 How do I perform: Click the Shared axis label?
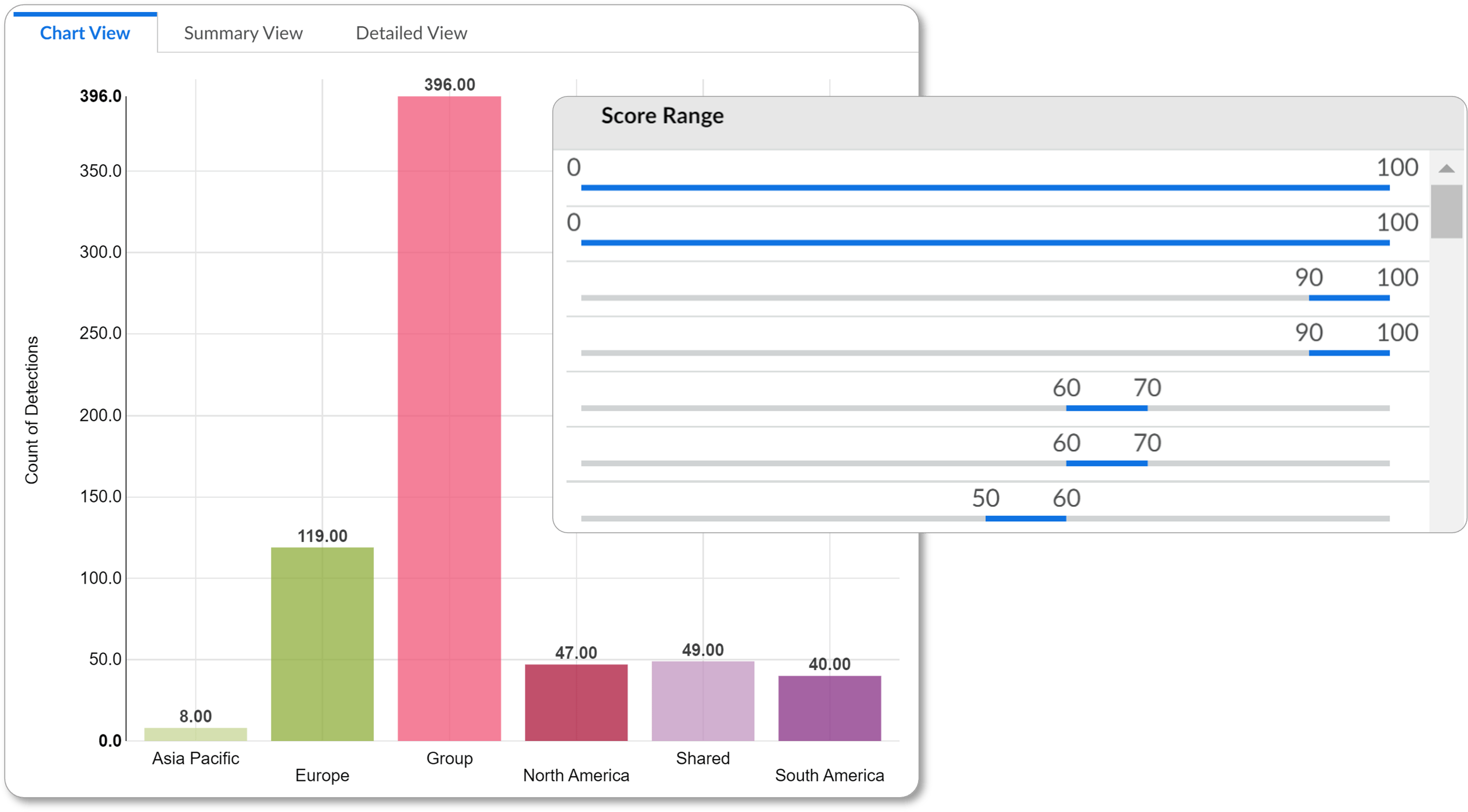[x=703, y=758]
